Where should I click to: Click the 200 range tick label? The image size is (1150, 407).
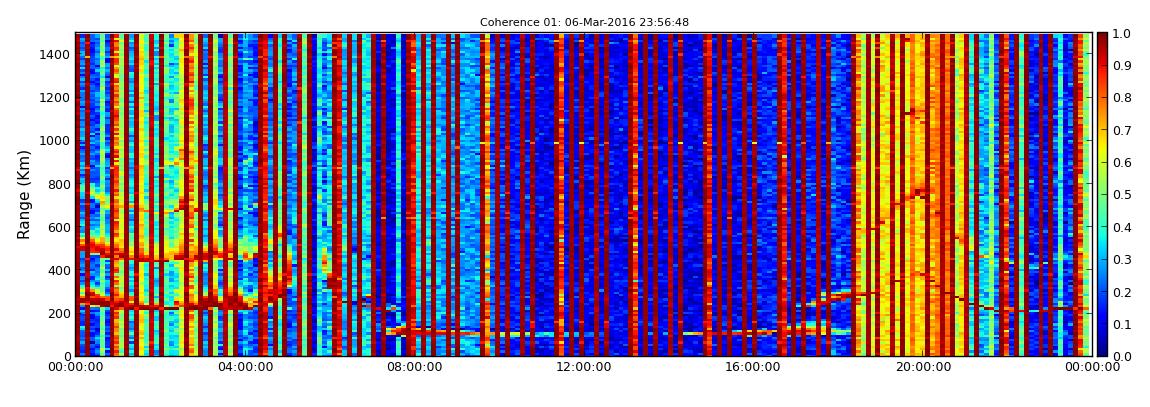(x=60, y=314)
